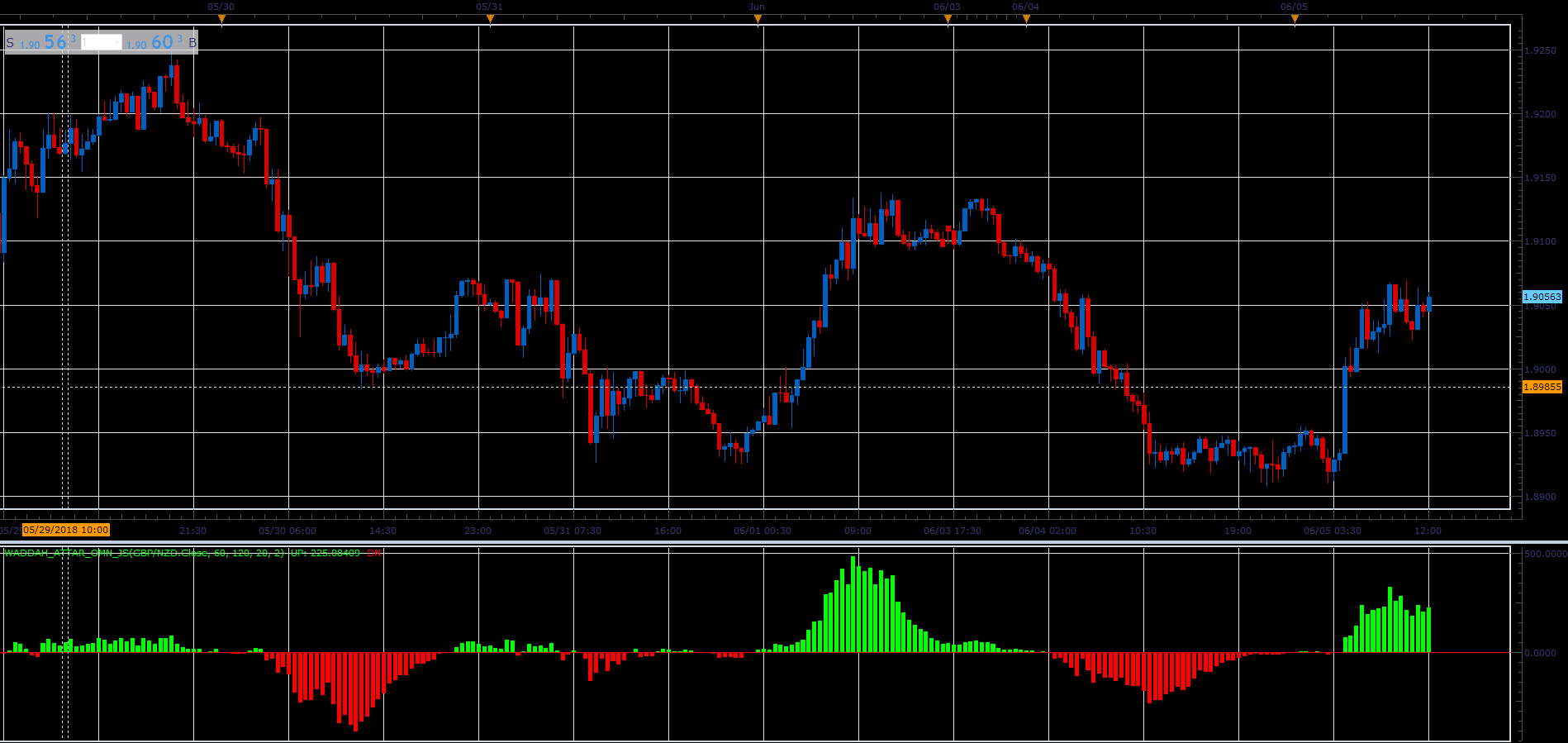Click the 09:00 time axis label
1568x743 pixels.
click(858, 531)
